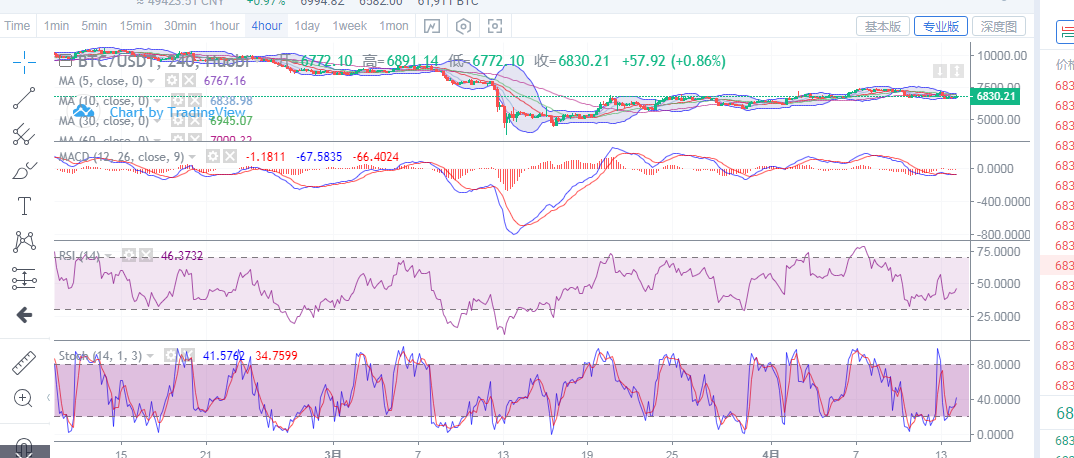The height and width of the screenshot is (458, 1074).
Task: Click the 4月 date on time axis
Action: pyautogui.click(x=773, y=453)
